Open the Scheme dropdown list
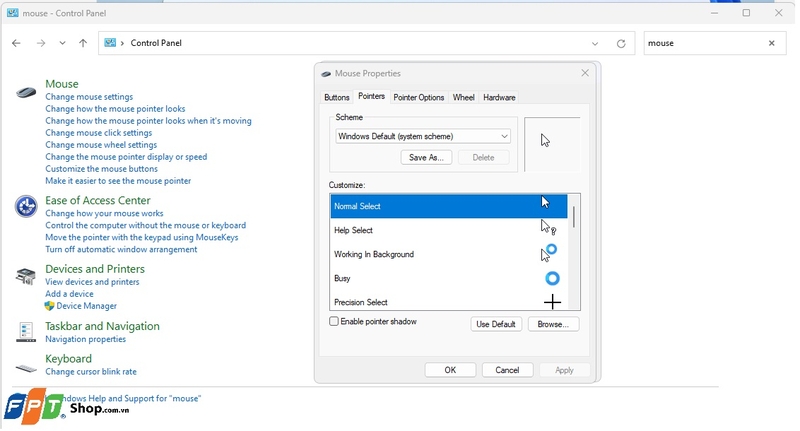This screenshot has height=431, width=800. click(x=504, y=136)
